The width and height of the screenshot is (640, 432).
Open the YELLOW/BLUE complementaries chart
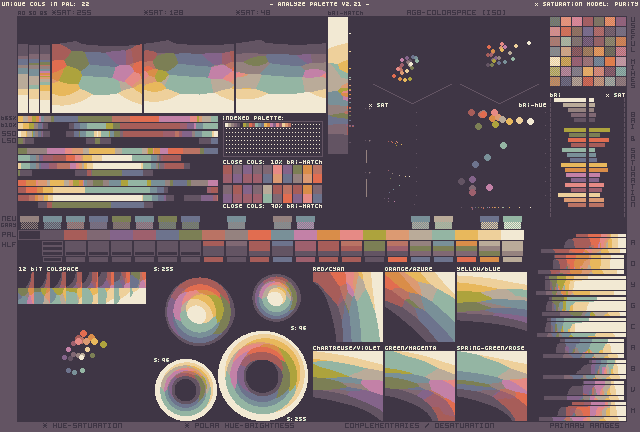click(x=492, y=303)
